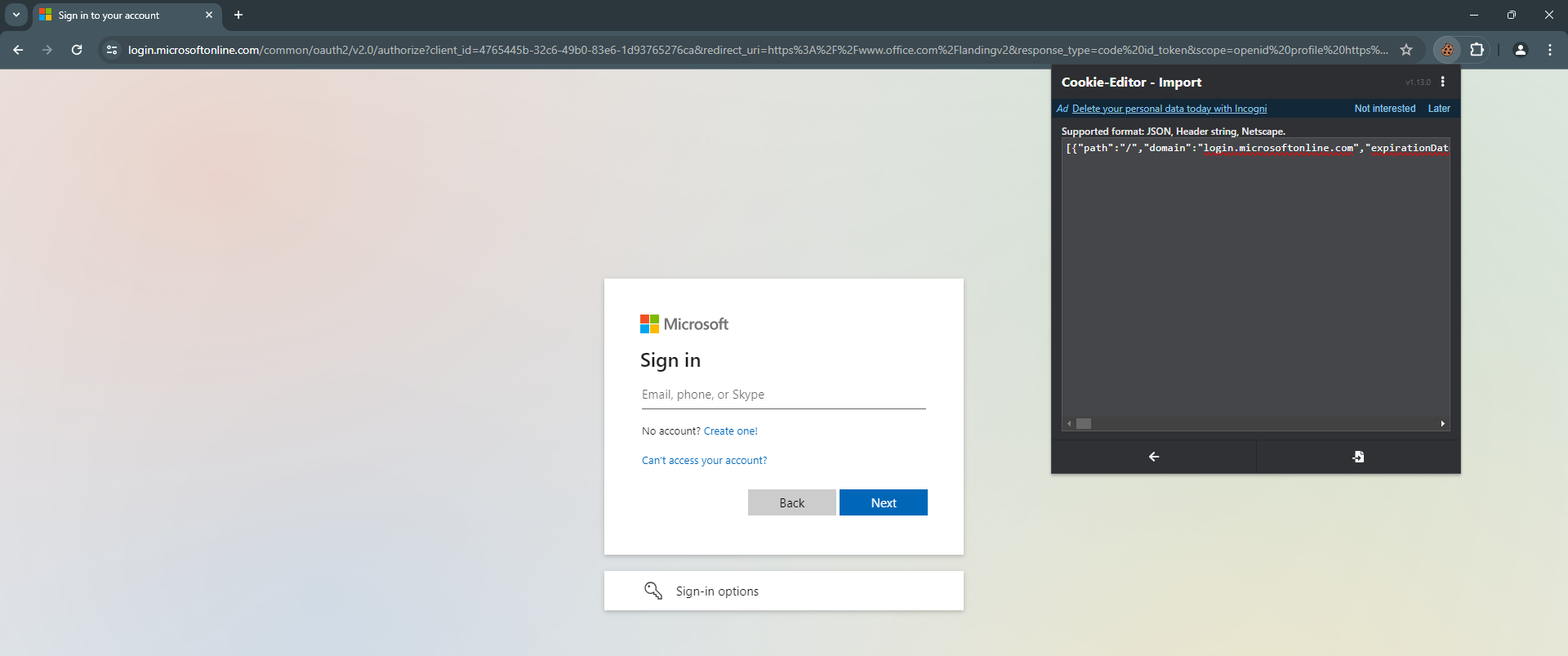The width and height of the screenshot is (1568, 656).
Task: Click the 'Sign in' heading
Action: coord(670,360)
